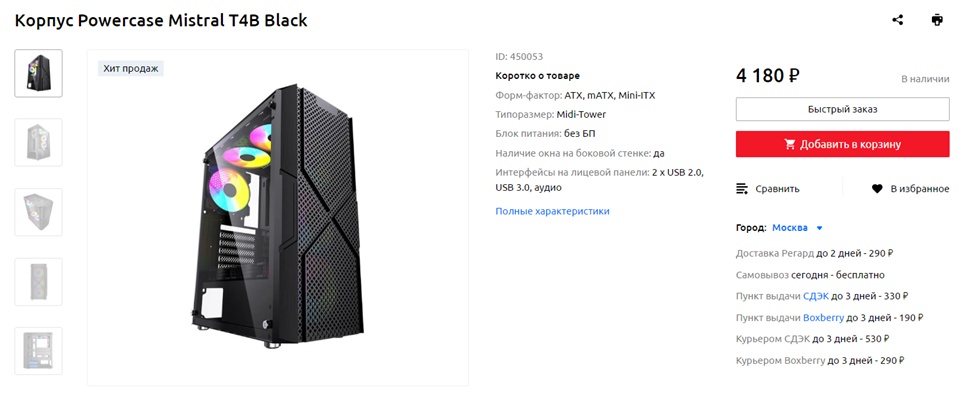Viewport: 974px width, 400px height.
Task: Click the В избранное text label
Action: 919,188
